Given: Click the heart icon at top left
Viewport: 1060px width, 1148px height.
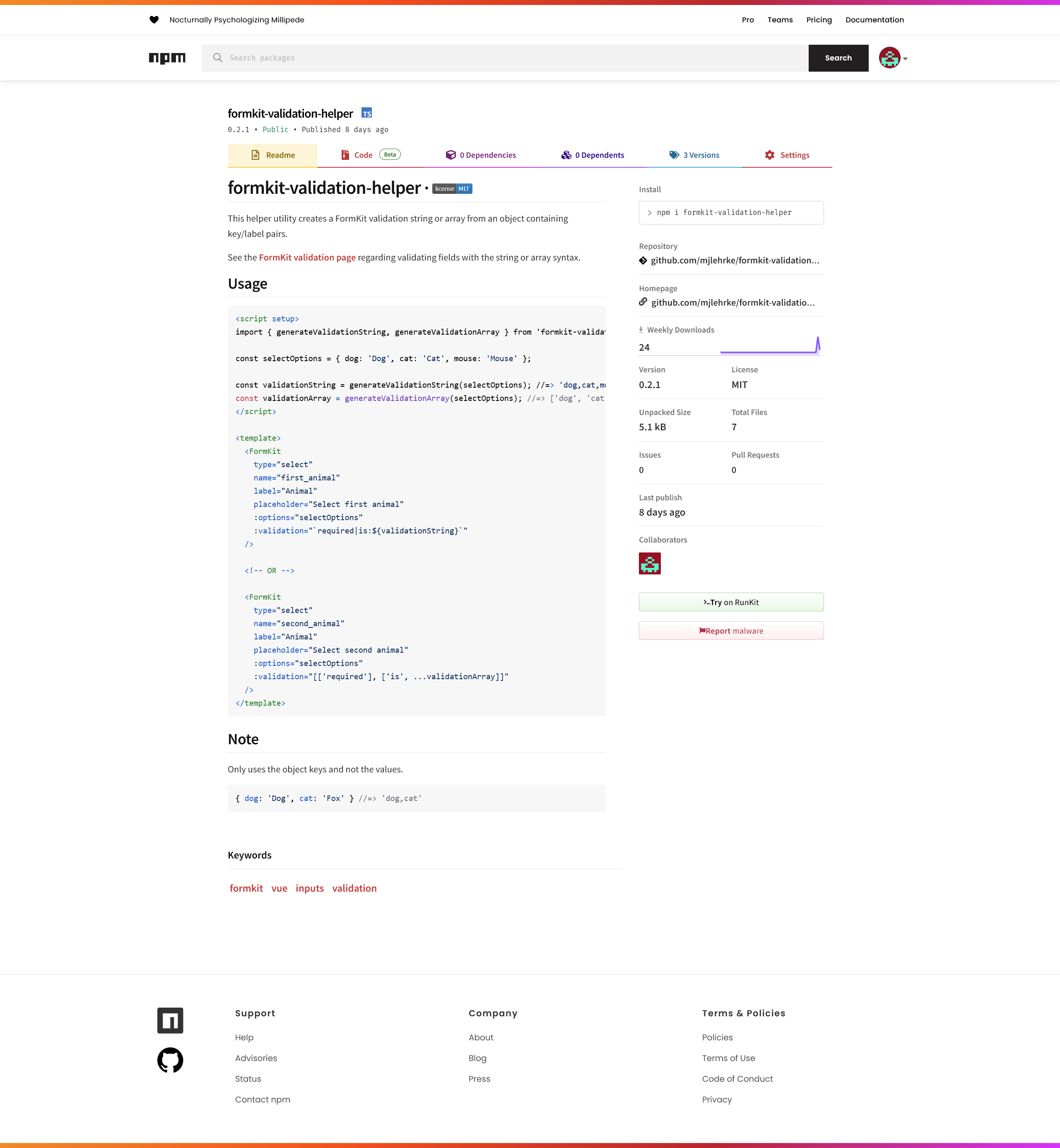Looking at the screenshot, I should (x=154, y=20).
